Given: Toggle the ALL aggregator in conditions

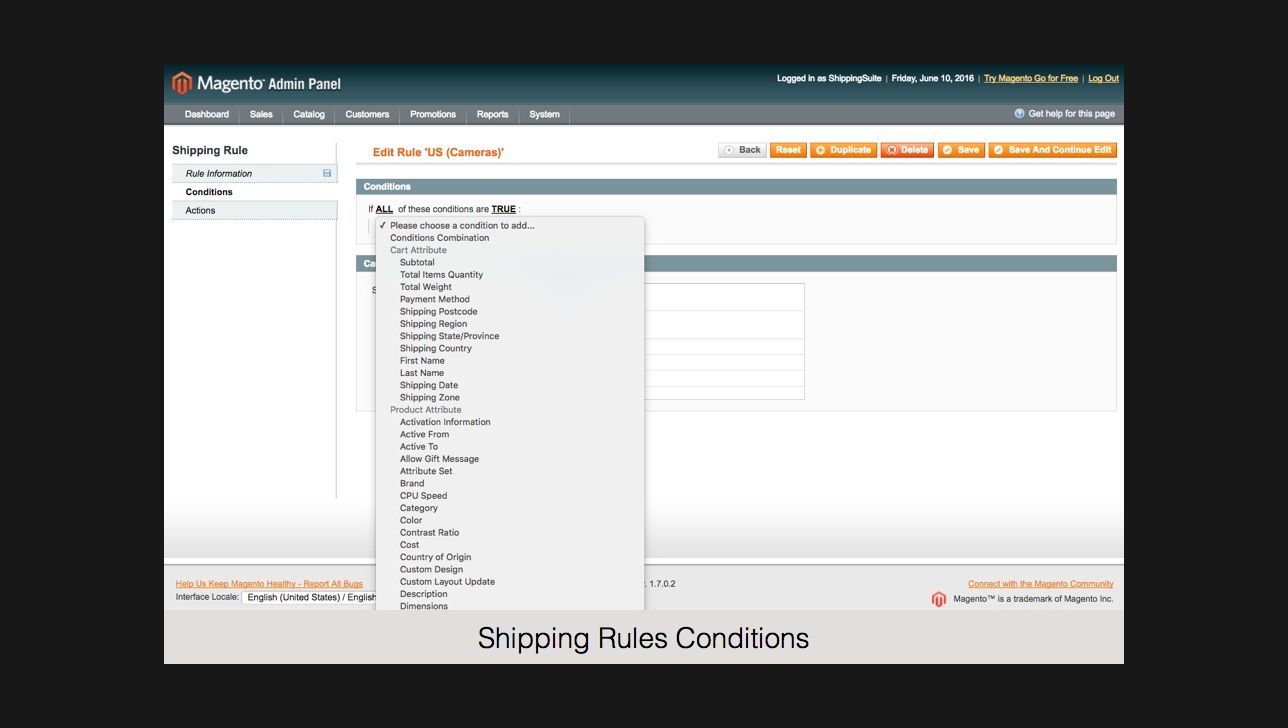Looking at the screenshot, I should click(x=384, y=210).
